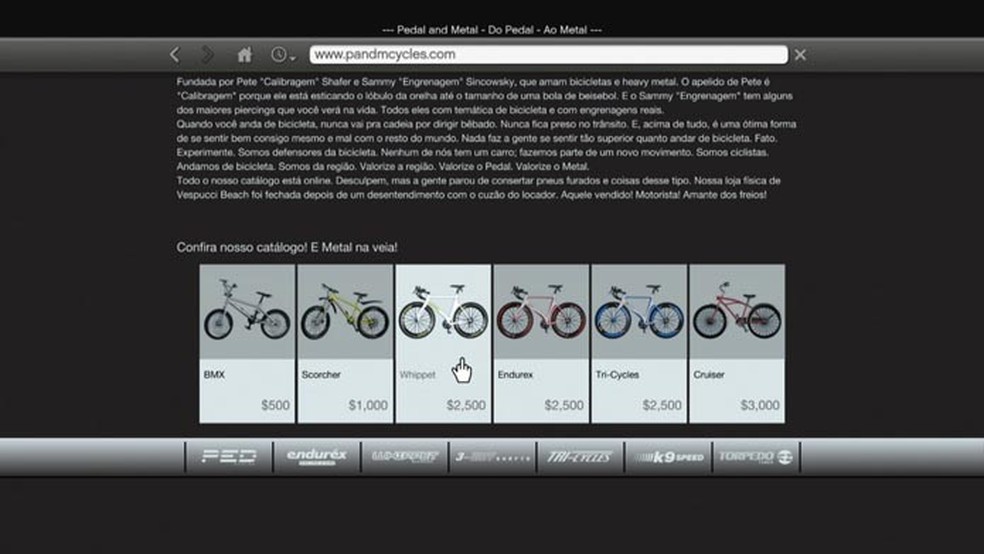Click the browser forward arrow

click(x=208, y=55)
